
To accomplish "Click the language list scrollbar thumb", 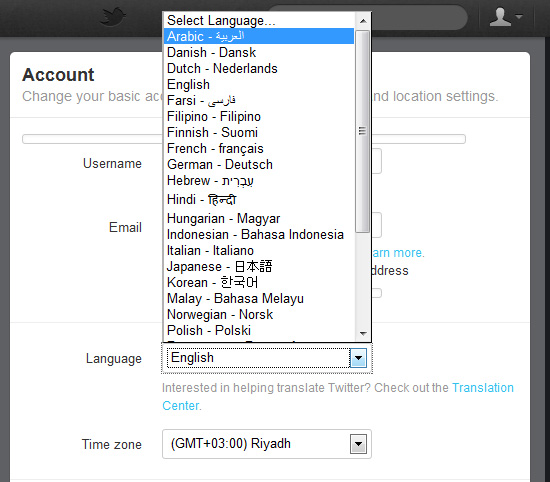I will point(362,131).
